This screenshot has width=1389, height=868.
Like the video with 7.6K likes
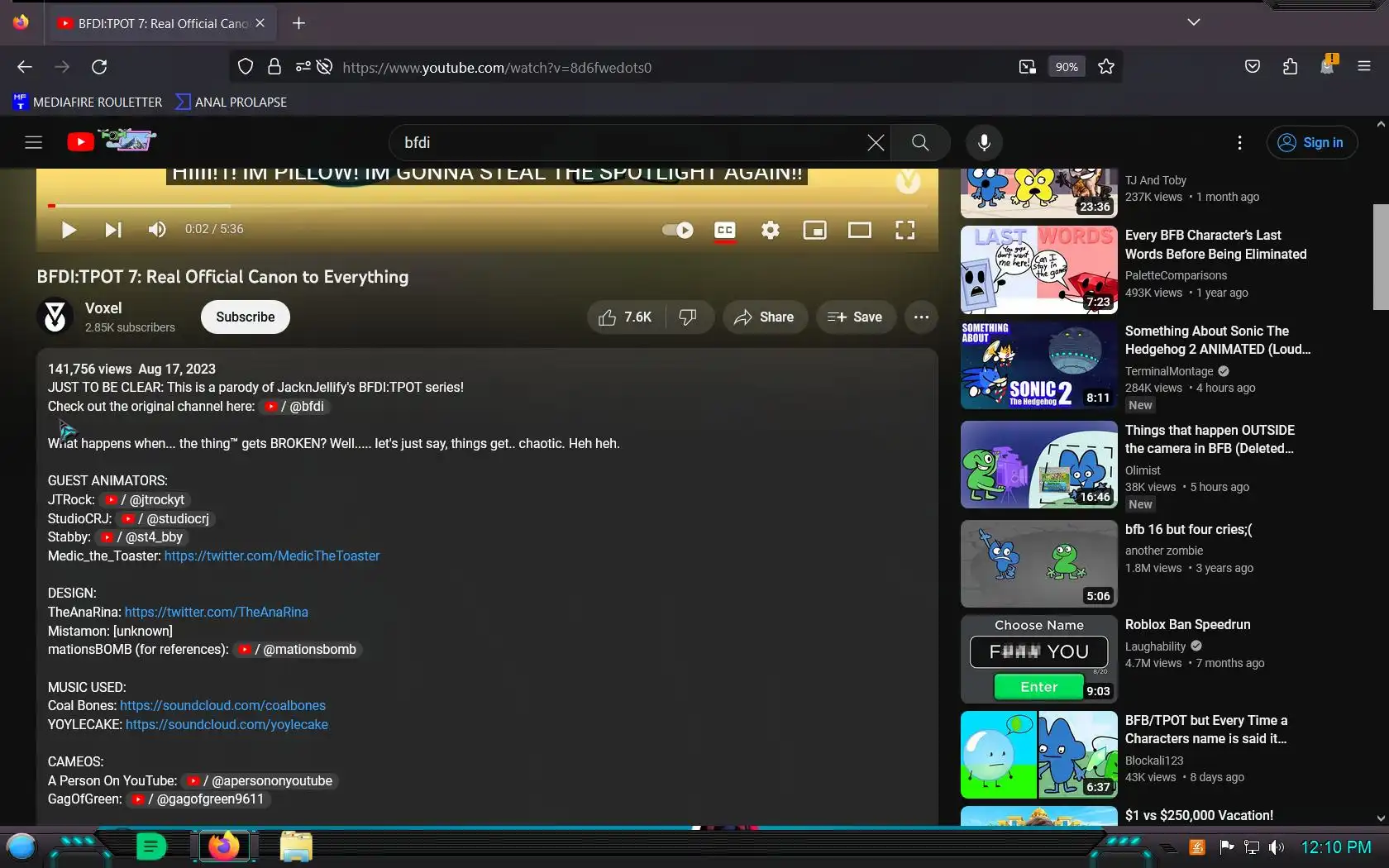pos(626,317)
